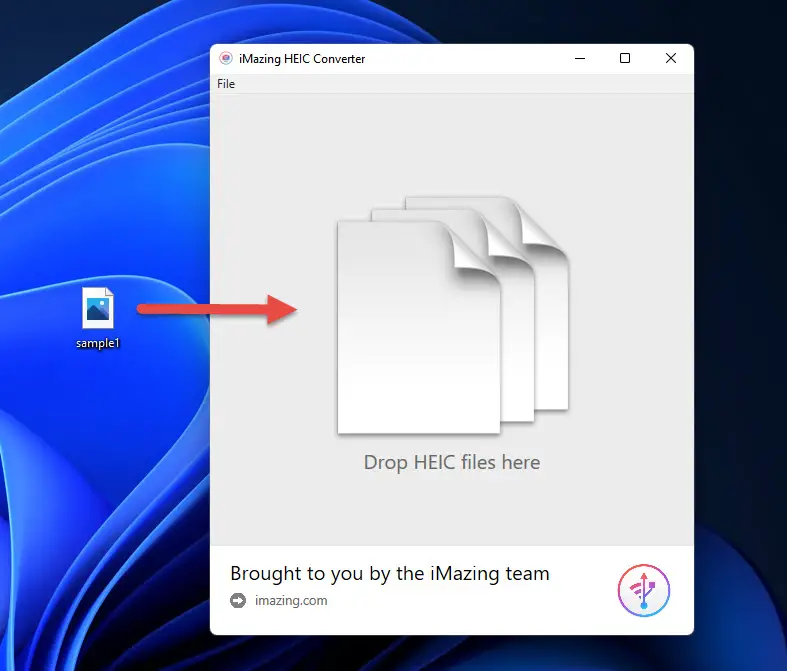Open the File menu
The height and width of the screenshot is (671, 787).
(x=226, y=84)
